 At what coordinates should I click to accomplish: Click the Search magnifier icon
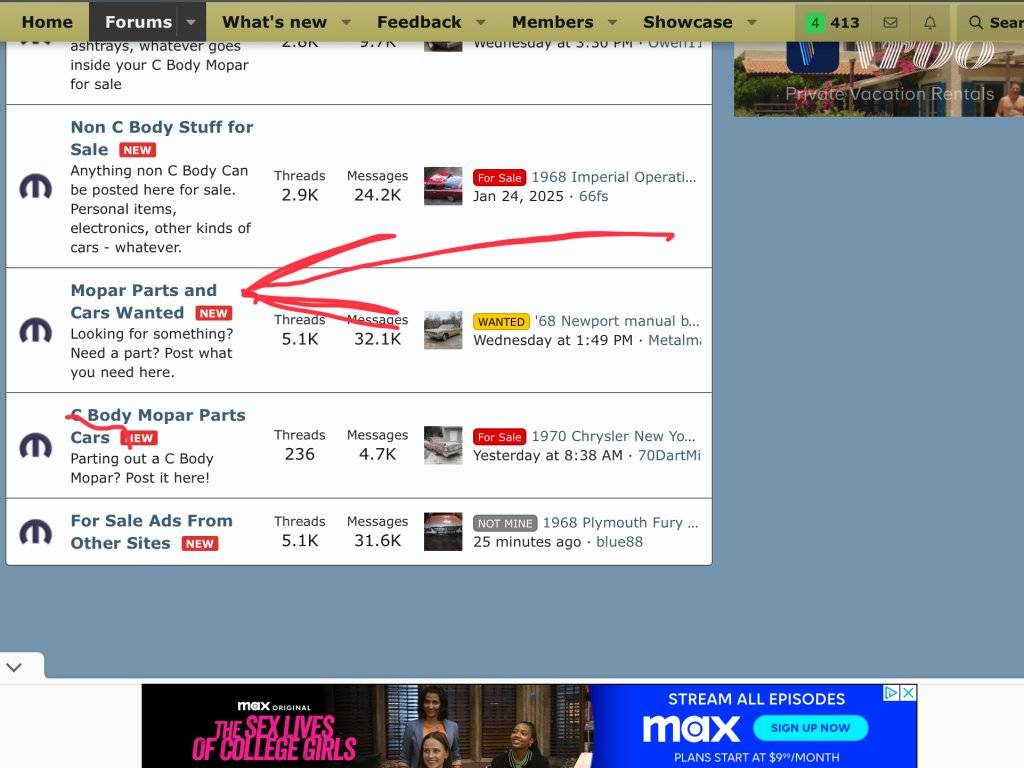976,22
